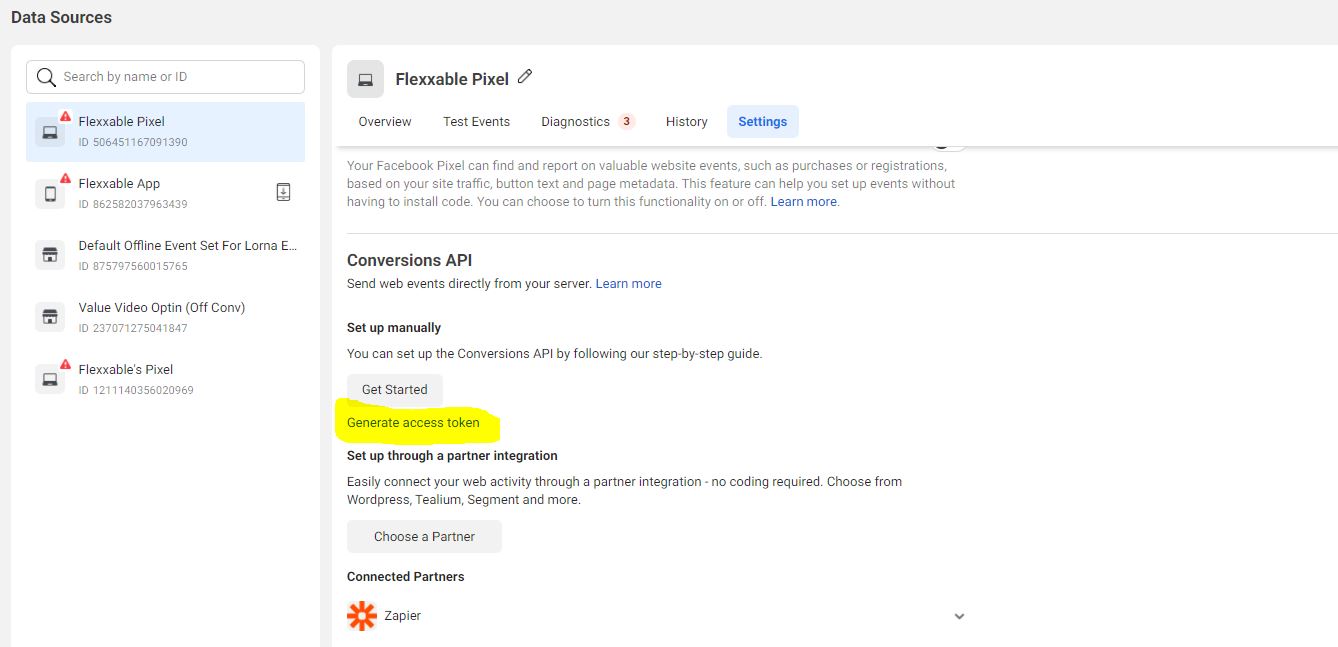1338x647 pixels.
Task: Collapse the Zapier section using the chevron
Action: coord(959,616)
